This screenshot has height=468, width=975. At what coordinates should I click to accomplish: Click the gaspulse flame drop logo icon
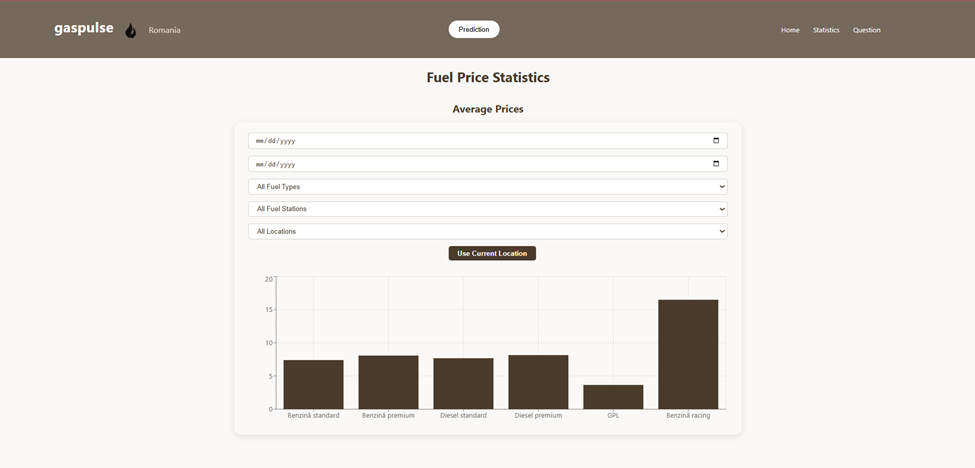coord(131,31)
